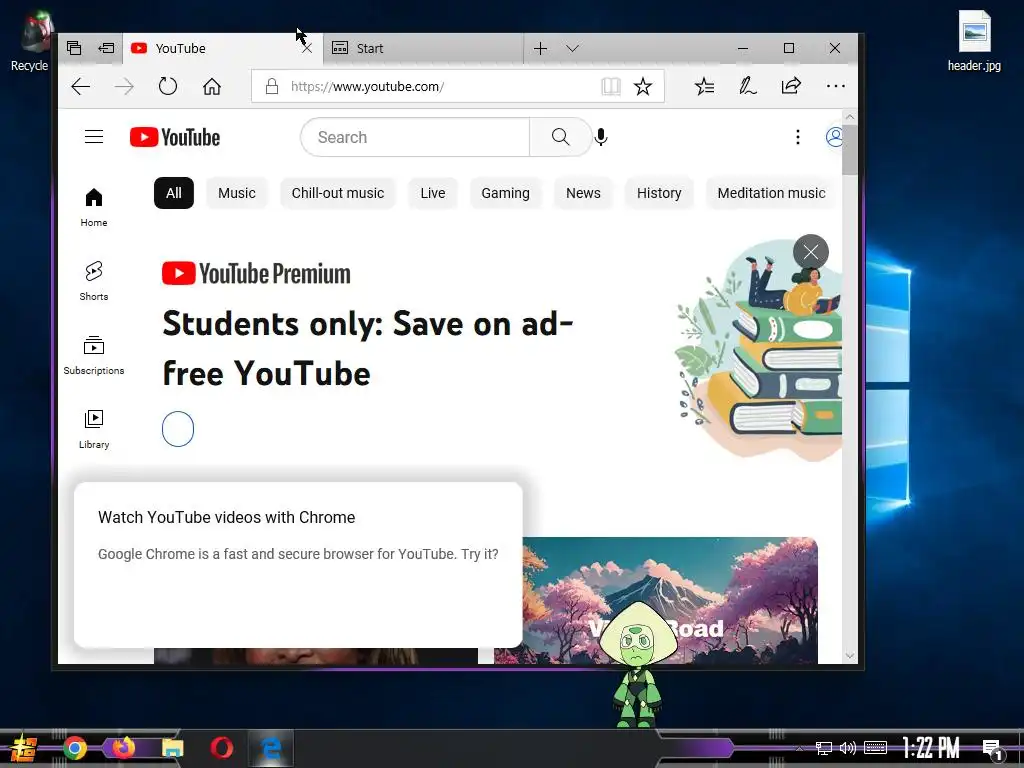Open YouTube settings three-dot menu

coord(797,136)
